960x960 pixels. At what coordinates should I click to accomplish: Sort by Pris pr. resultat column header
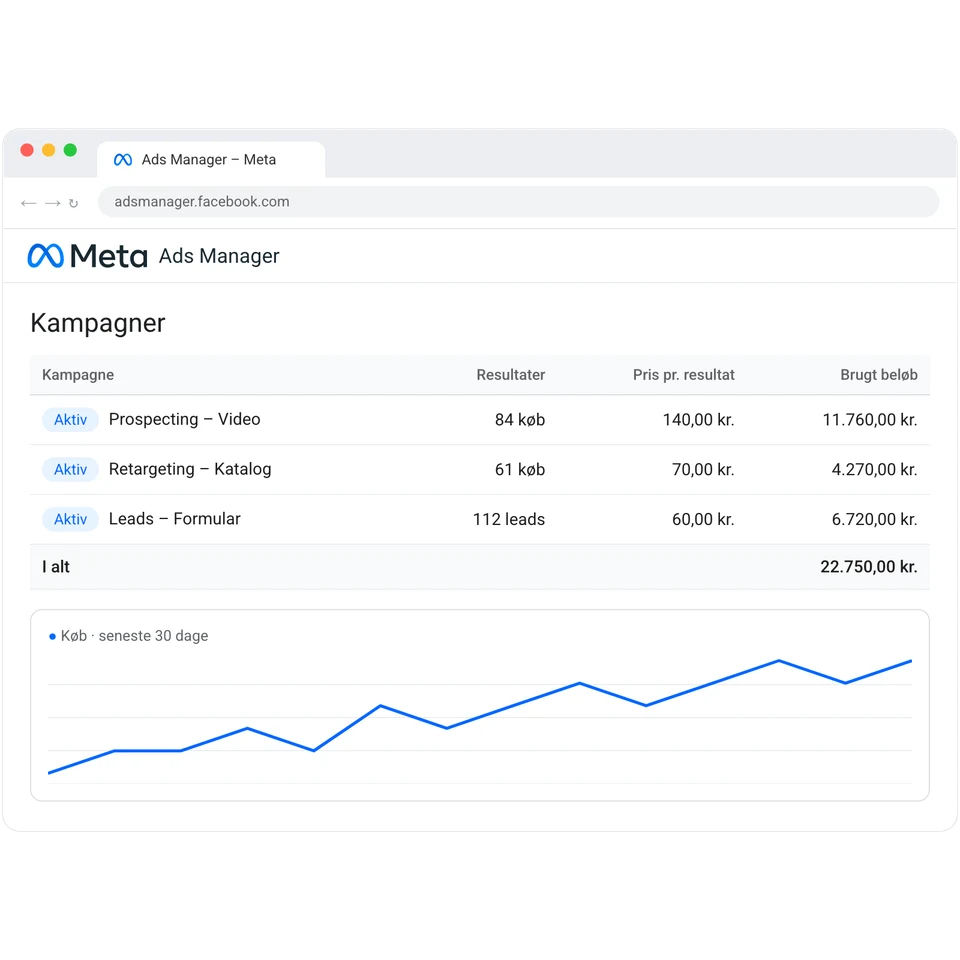pyautogui.click(x=683, y=375)
